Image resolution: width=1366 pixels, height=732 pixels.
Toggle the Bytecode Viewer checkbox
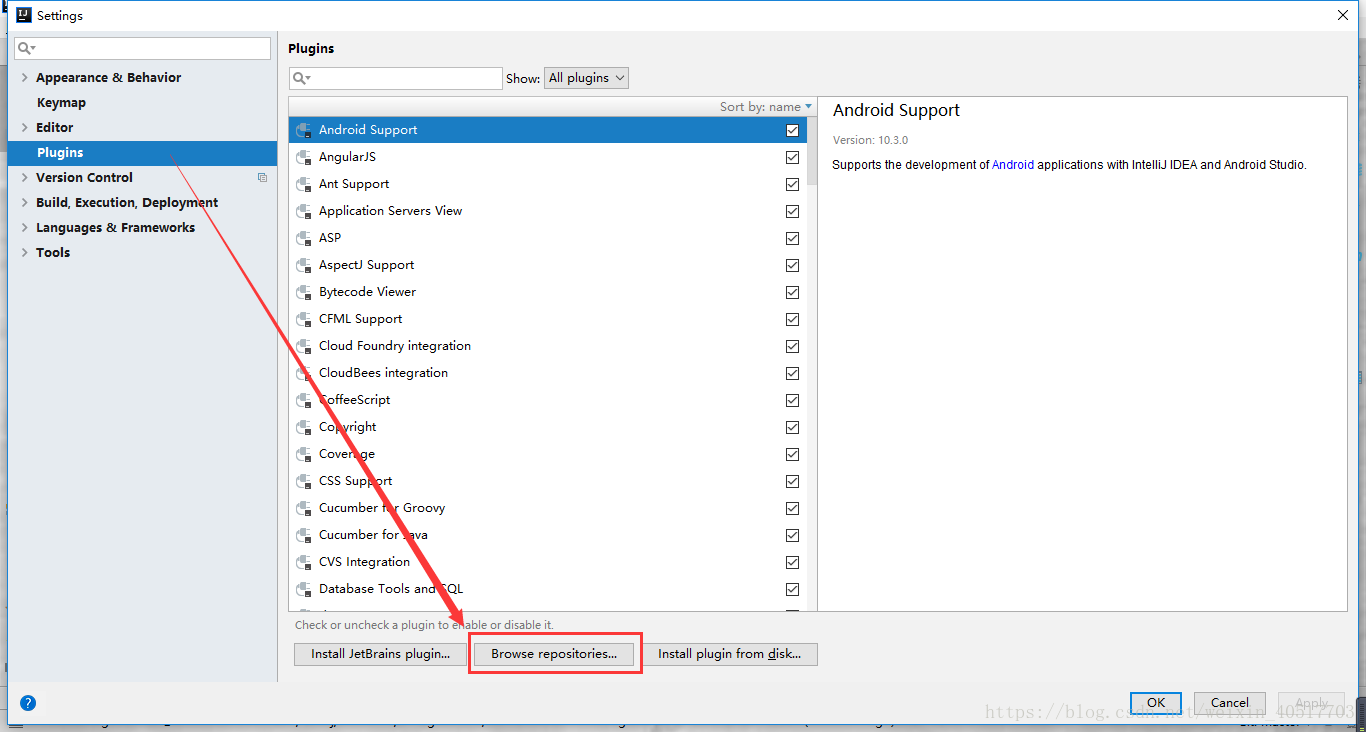tap(792, 292)
